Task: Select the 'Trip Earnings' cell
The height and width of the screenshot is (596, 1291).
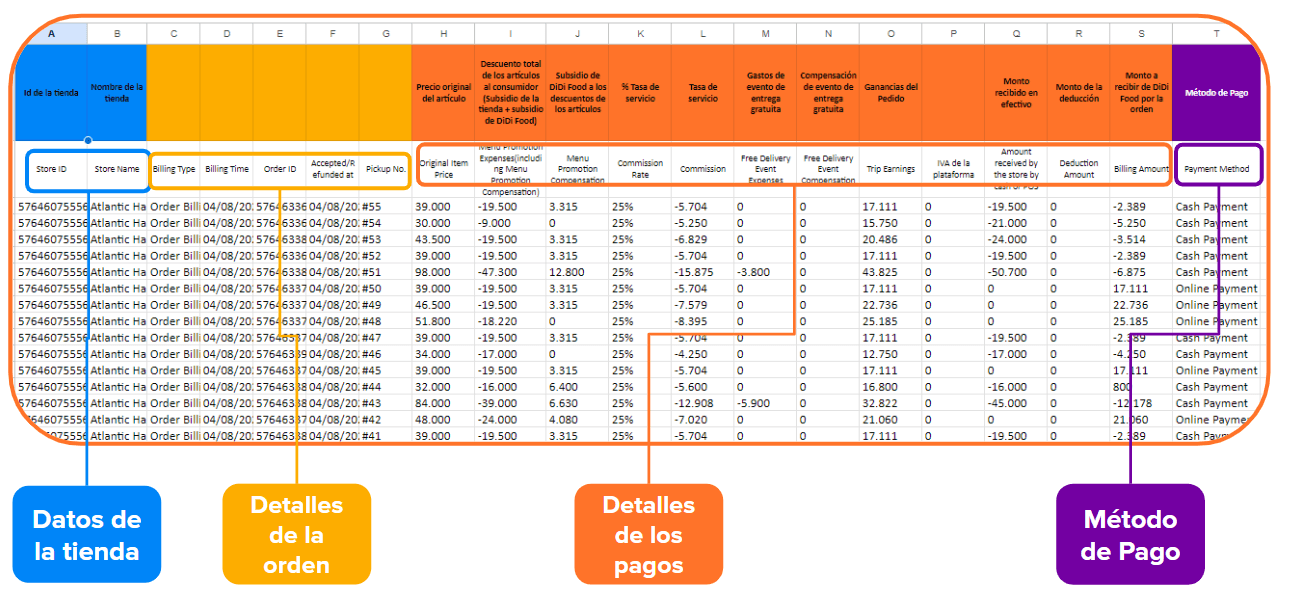Action: click(x=890, y=169)
